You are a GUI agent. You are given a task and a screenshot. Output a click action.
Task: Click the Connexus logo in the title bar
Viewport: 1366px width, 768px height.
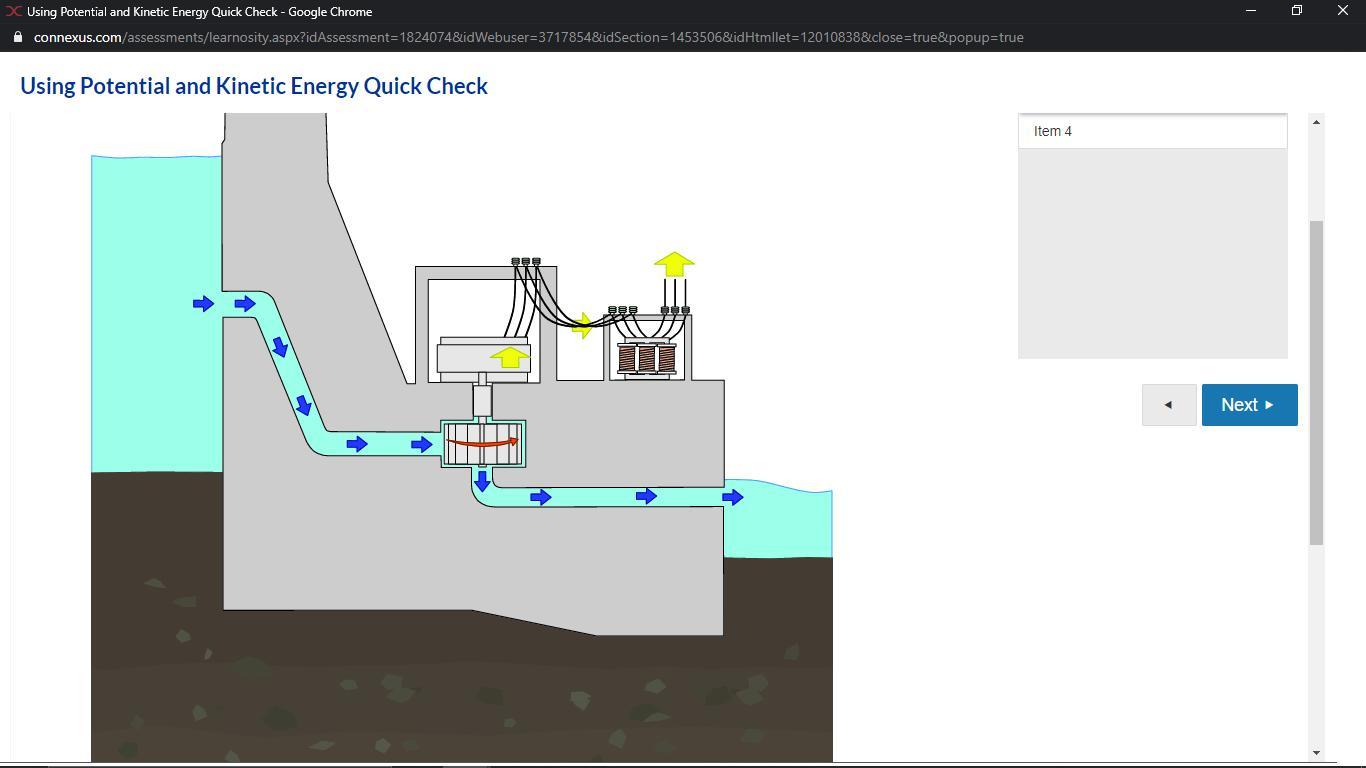tap(13, 12)
